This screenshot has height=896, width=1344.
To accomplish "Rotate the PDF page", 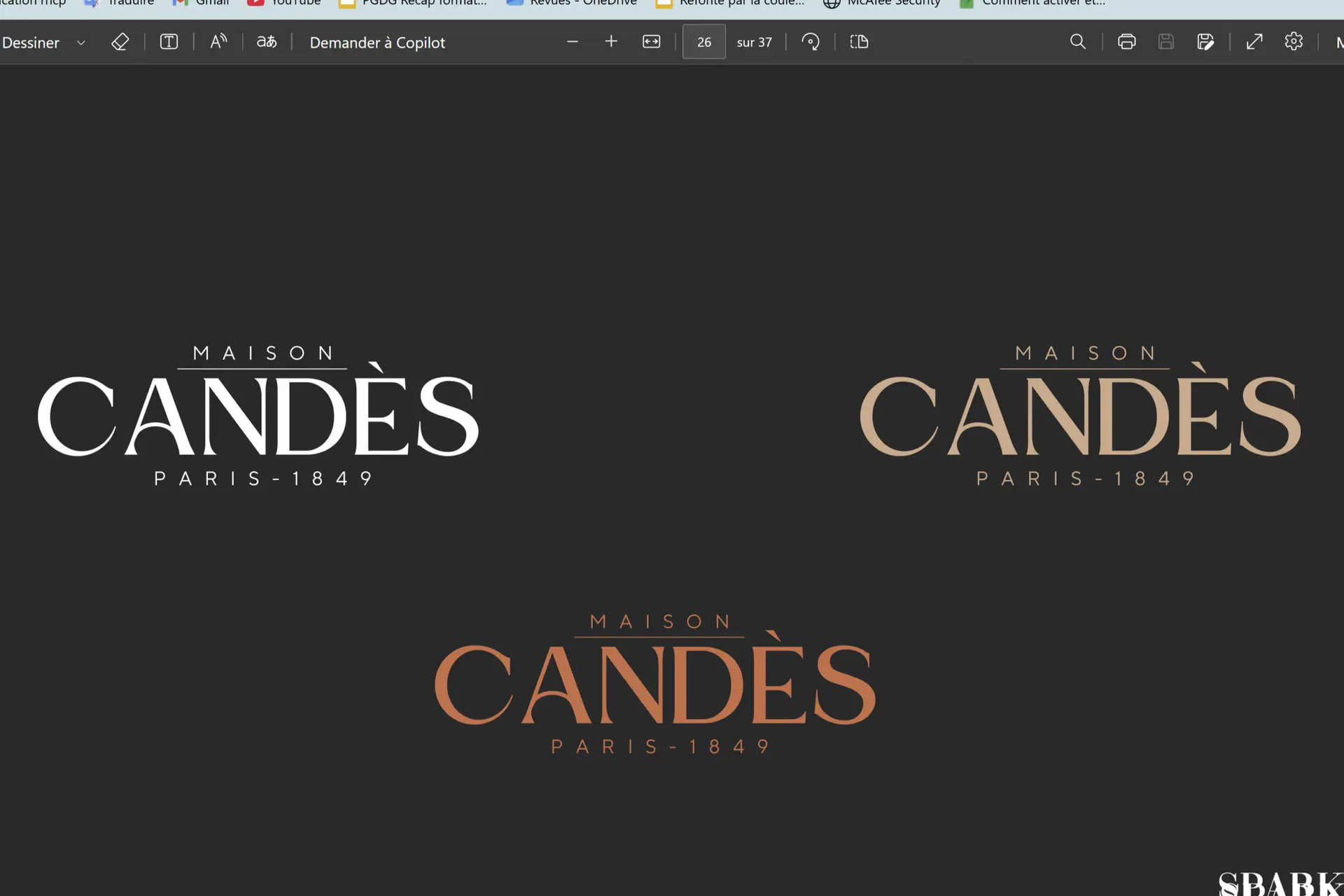I will point(811,42).
